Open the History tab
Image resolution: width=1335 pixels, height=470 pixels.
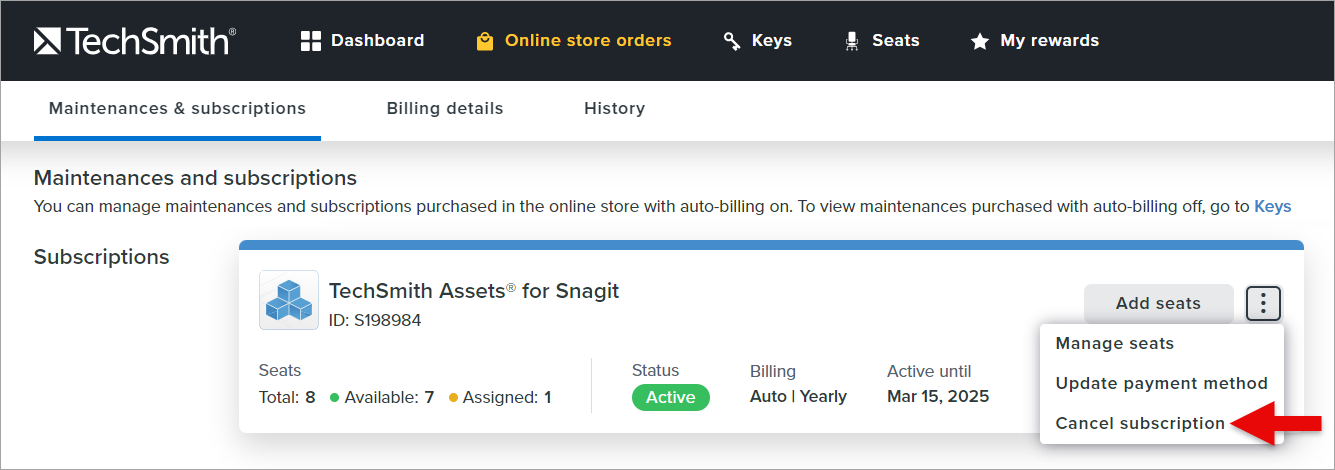click(614, 108)
